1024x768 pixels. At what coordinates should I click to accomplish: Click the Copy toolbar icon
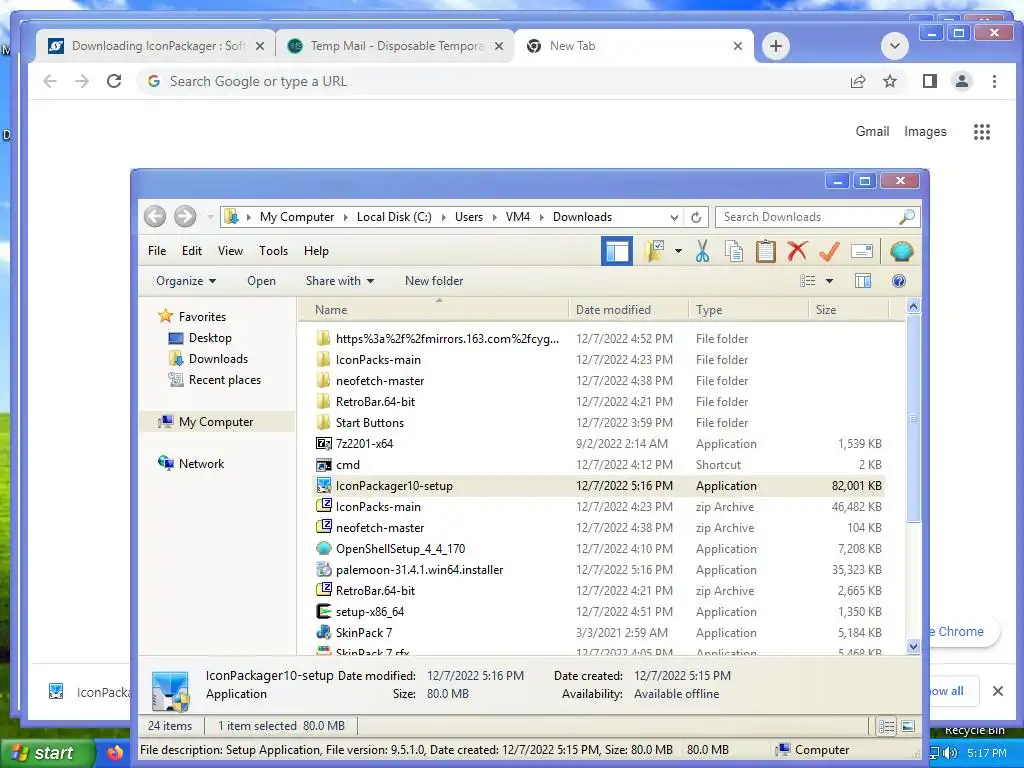tap(734, 251)
